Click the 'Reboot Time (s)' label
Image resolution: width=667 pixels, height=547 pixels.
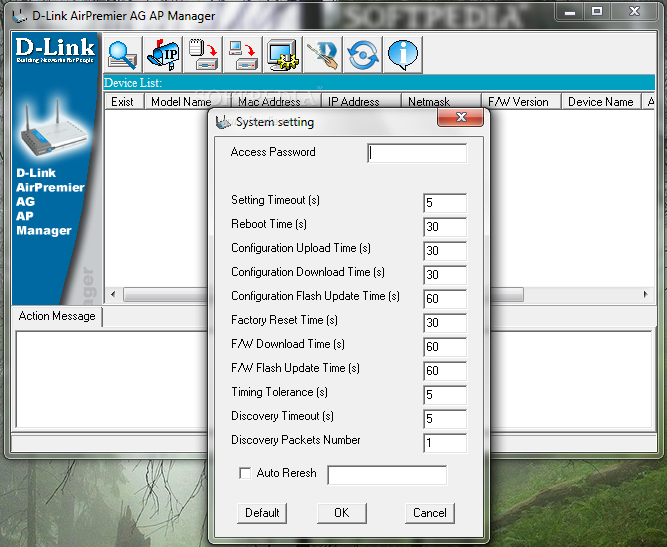click(x=269, y=224)
